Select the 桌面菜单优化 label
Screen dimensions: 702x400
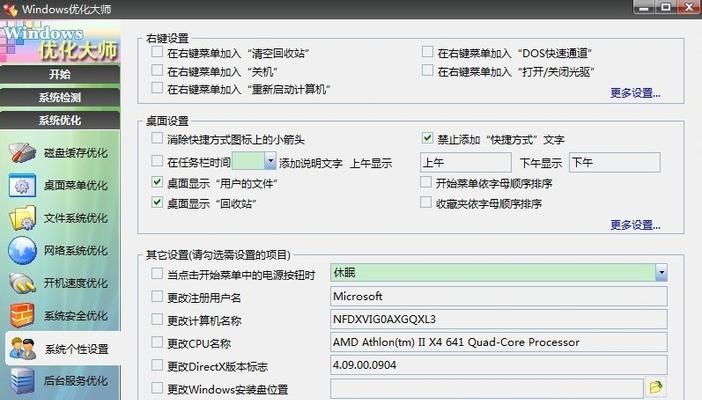[76, 185]
